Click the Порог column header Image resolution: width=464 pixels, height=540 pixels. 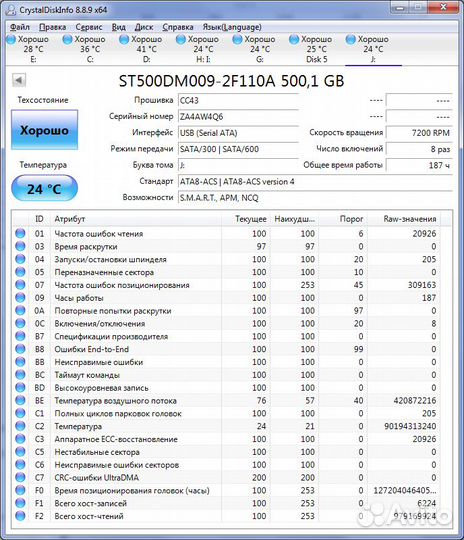click(343, 219)
